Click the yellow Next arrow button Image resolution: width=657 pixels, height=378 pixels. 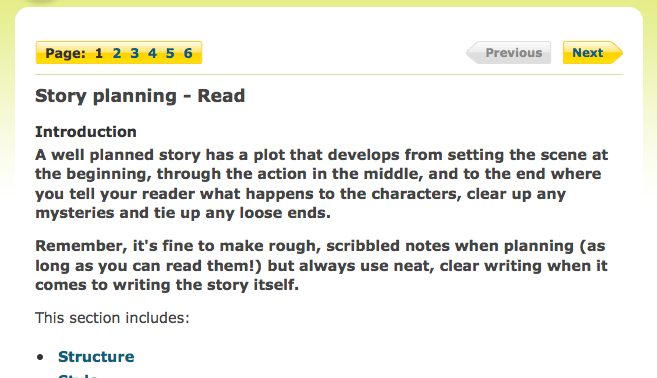click(592, 53)
